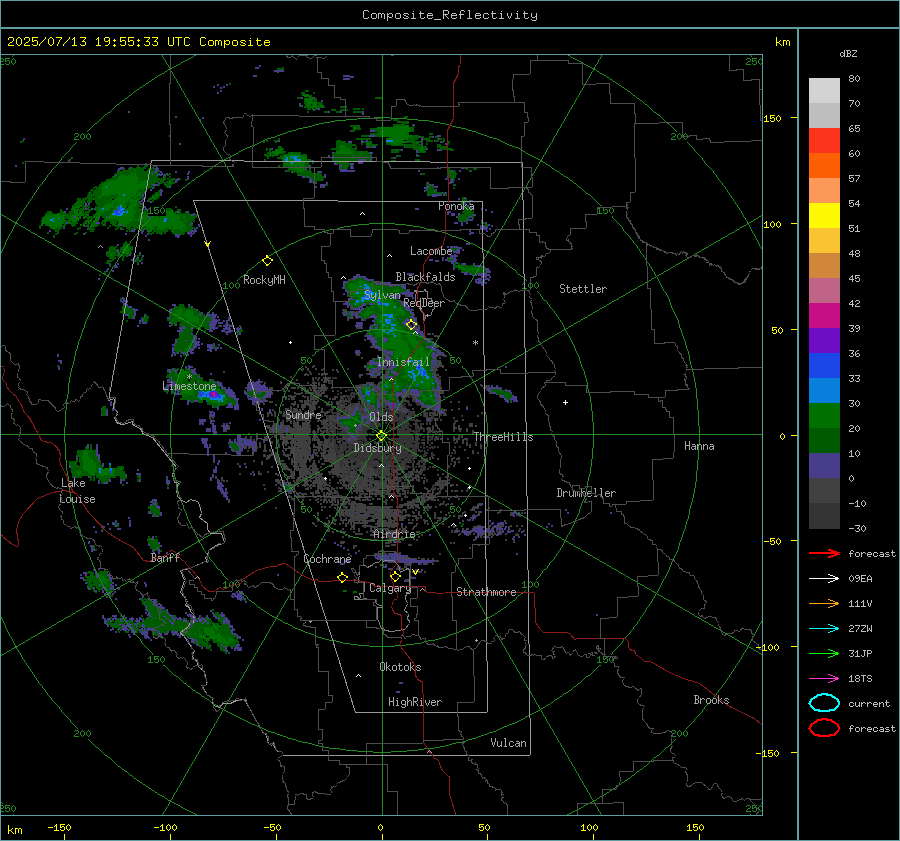This screenshot has width=900, height=841.
Task: Click the RedDeer label
Action: click(424, 303)
